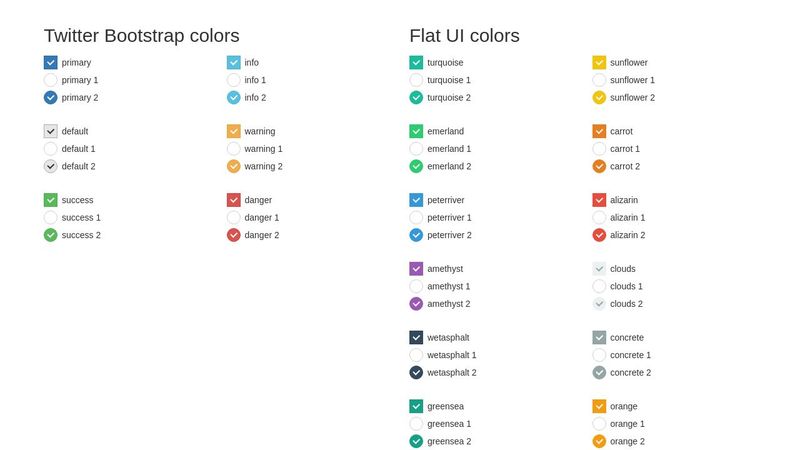Uncheck the greensea checkbox
800x450 pixels.
pyautogui.click(x=416, y=407)
